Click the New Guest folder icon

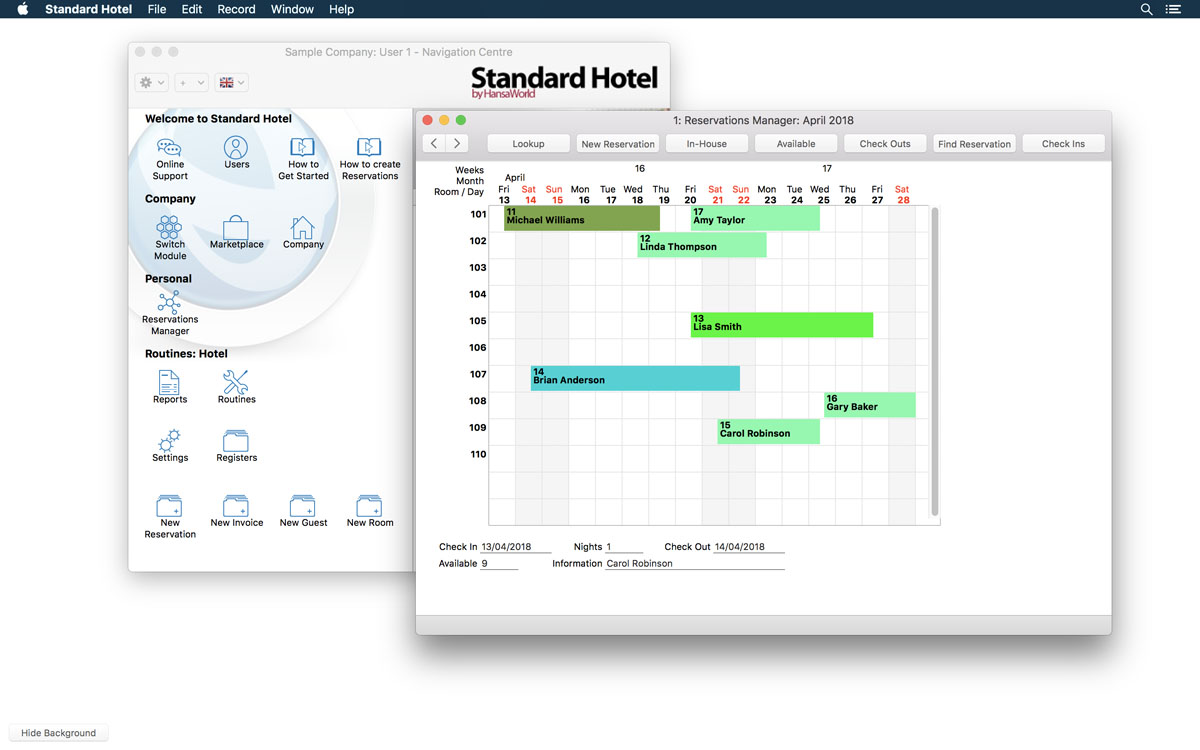click(303, 506)
